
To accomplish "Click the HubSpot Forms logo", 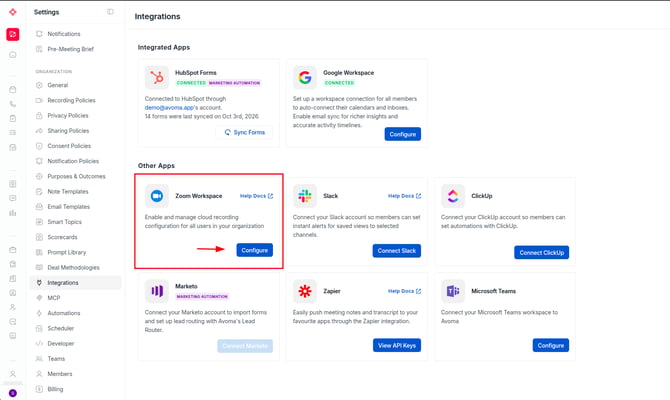I will tap(157, 77).
